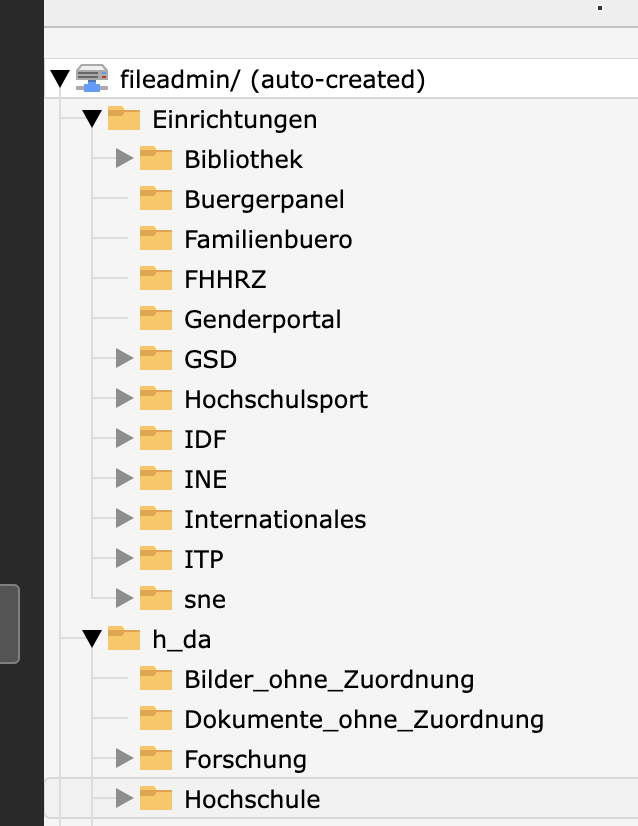Select the ITP folder name
The height and width of the screenshot is (826, 638).
(204, 559)
